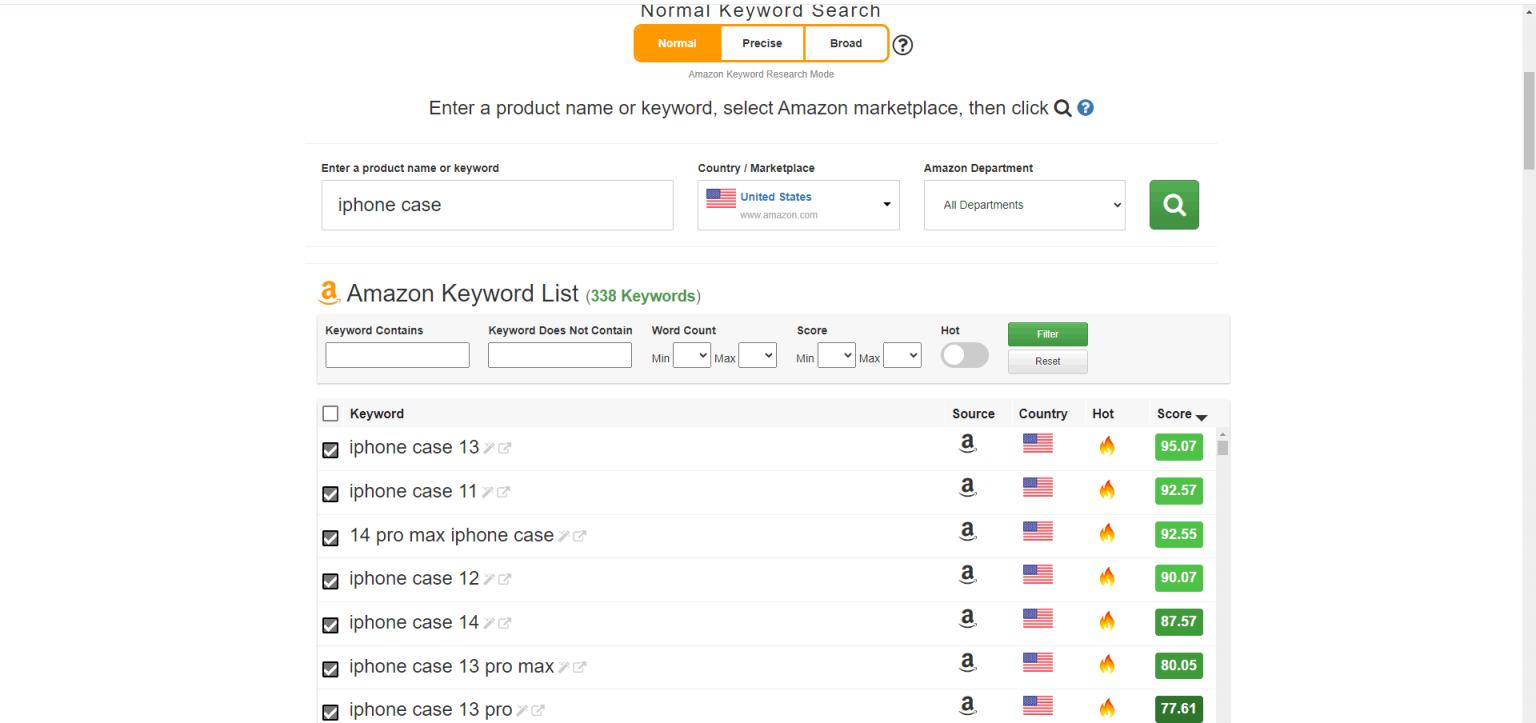This screenshot has height=723, width=1536.
Task: Click the iphone case 13 pro max keyword
Action: (451, 666)
